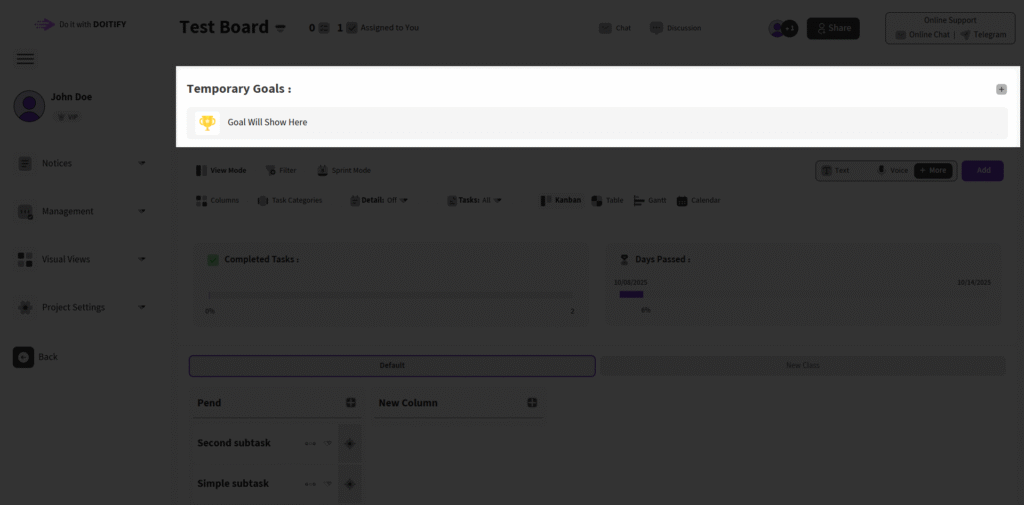Toggle the Assigned to You checkbox
Screen dimensions: 1024x505
pyautogui.click(x=351, y=28)
